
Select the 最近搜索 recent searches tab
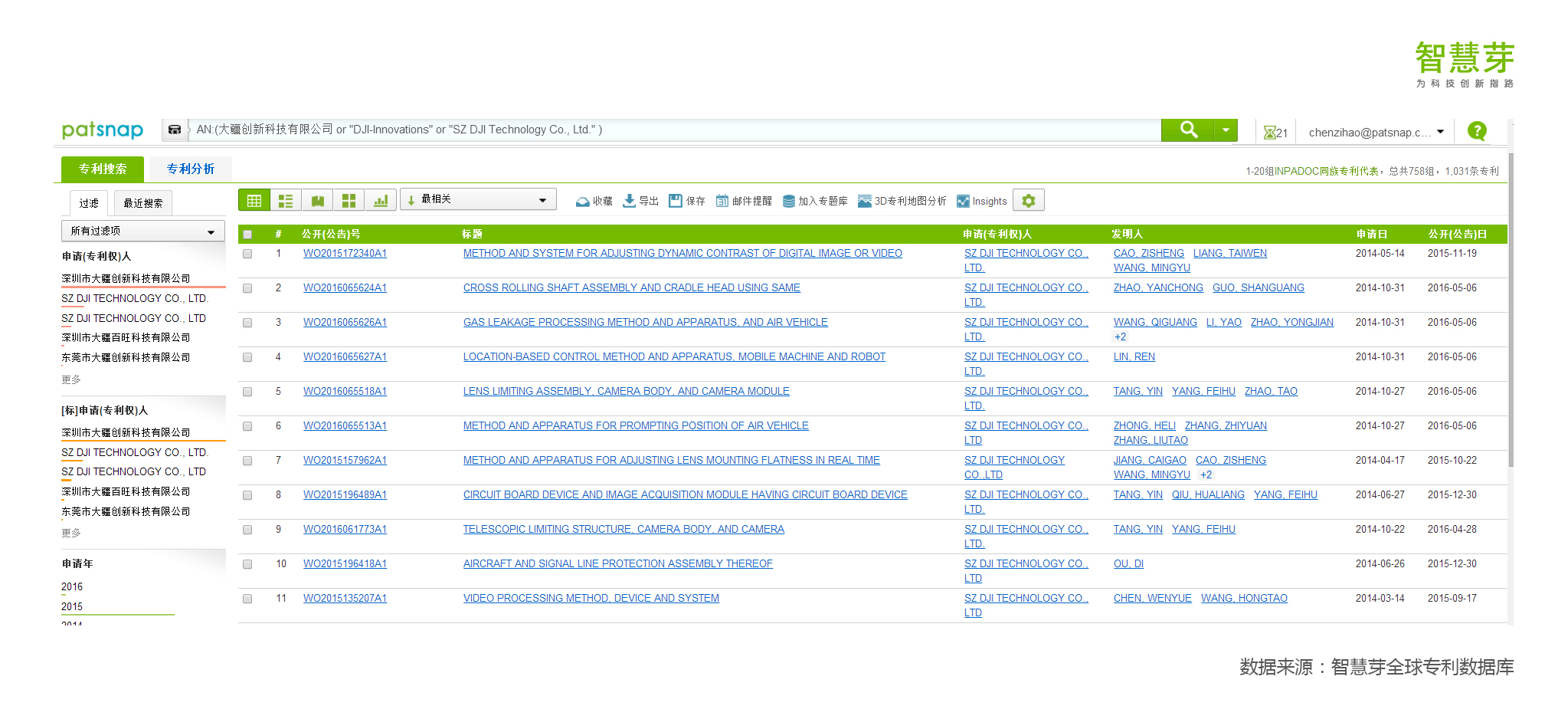coord(143,203)
